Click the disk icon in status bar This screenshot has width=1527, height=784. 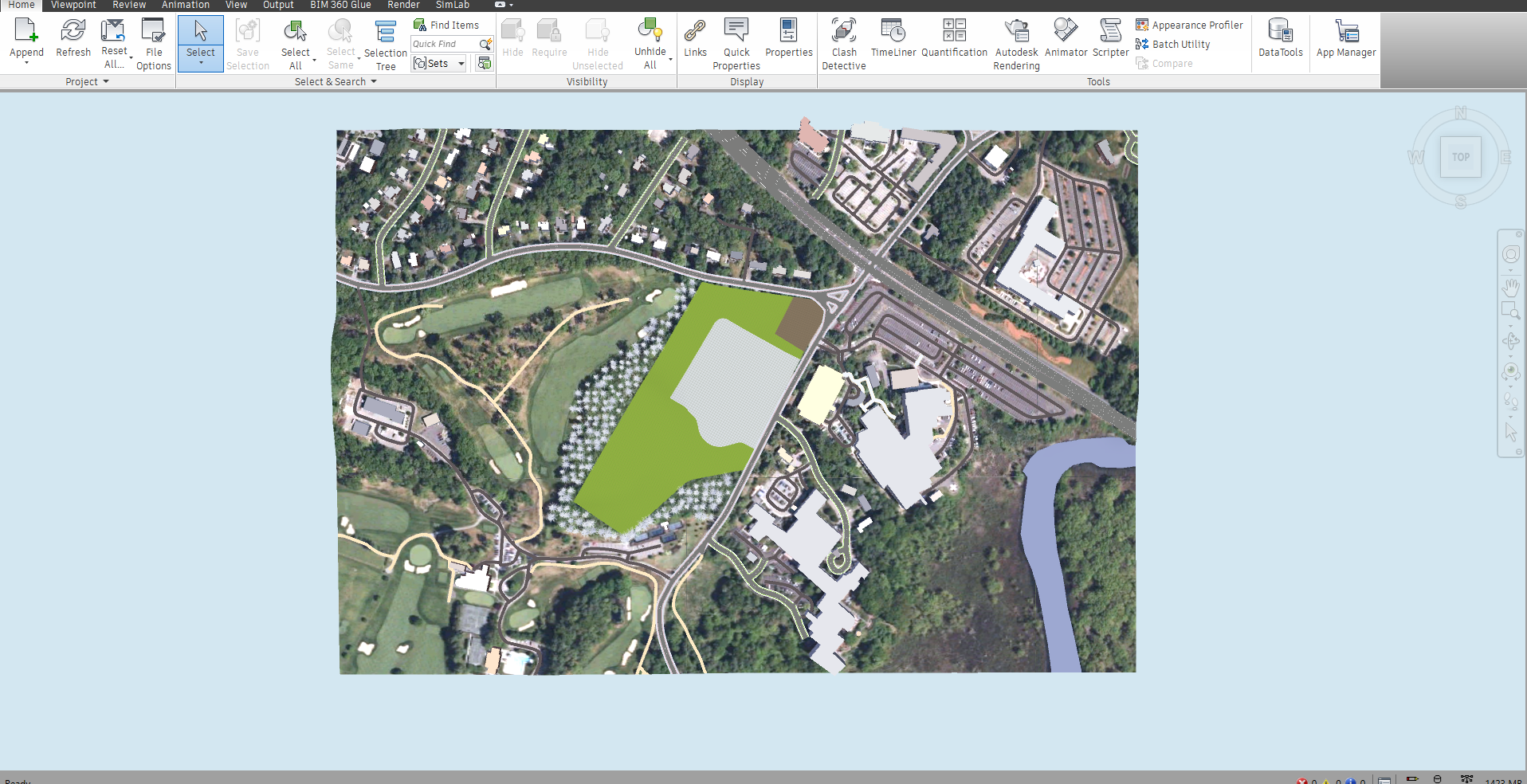tap(1438, 779)
